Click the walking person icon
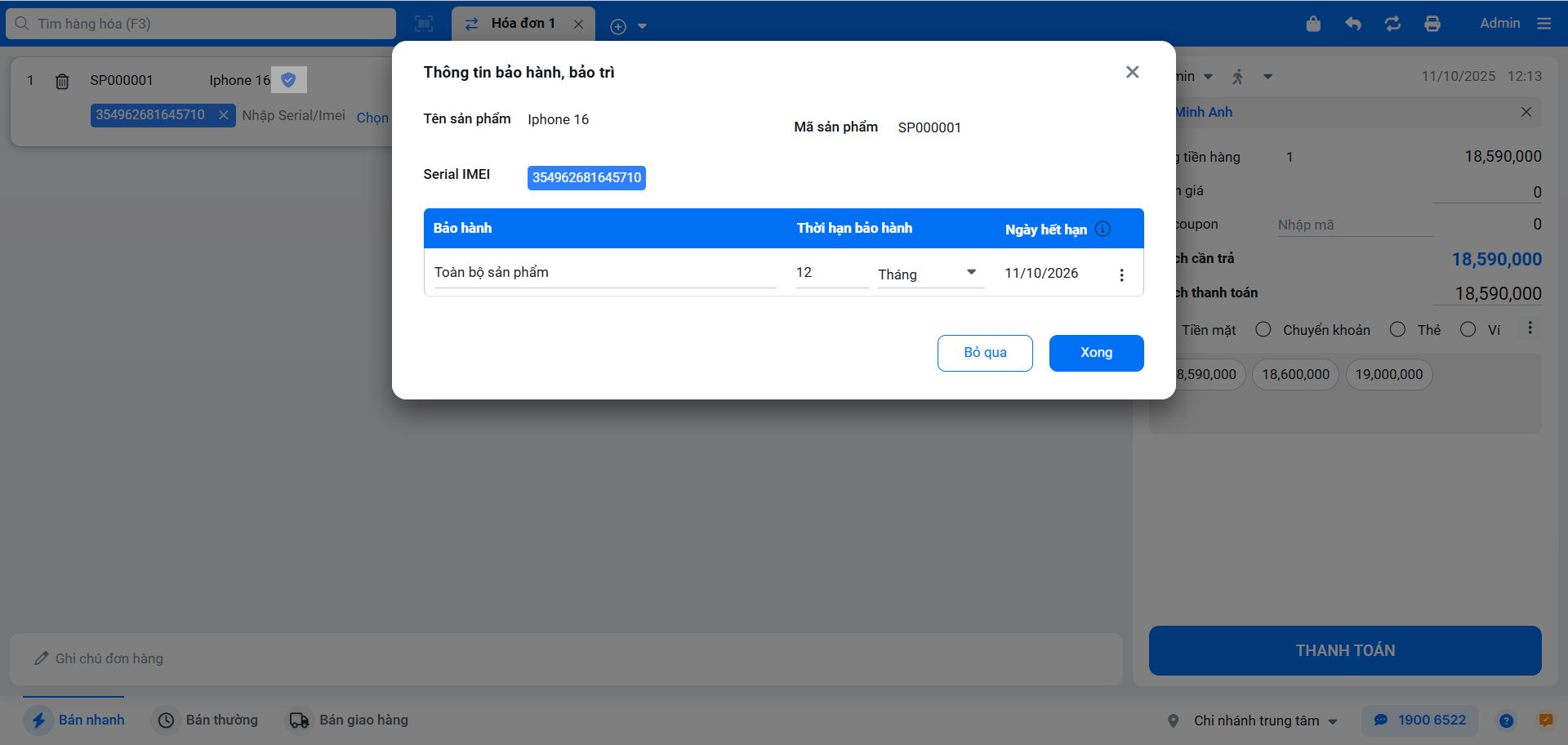1568x745 pixels. [x=1238, y=77]
